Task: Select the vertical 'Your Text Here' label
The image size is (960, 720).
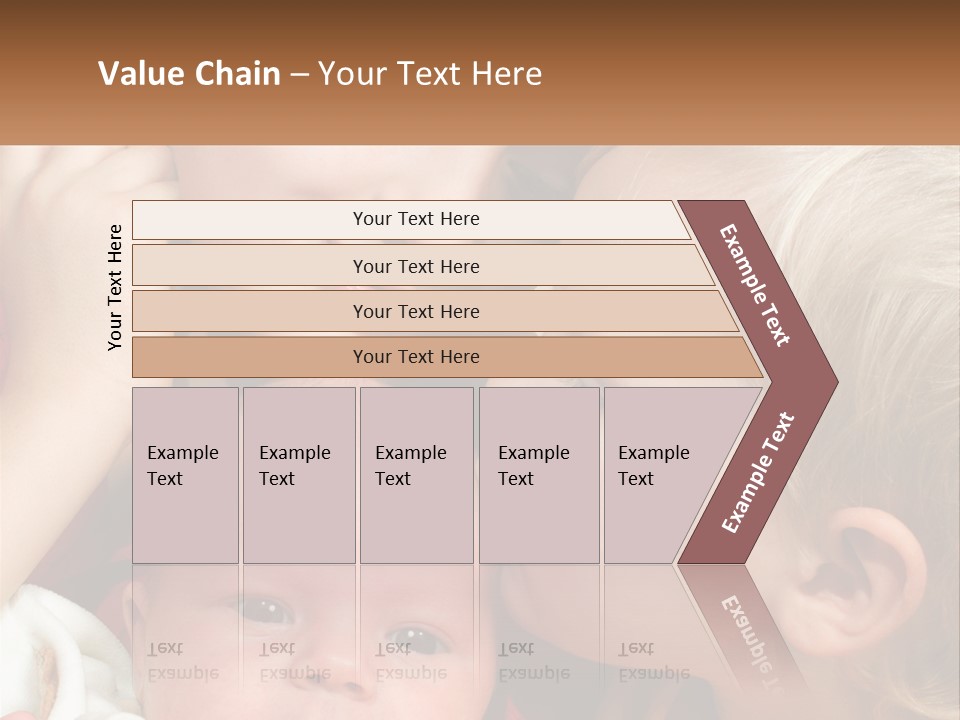Action: (115, 288)
